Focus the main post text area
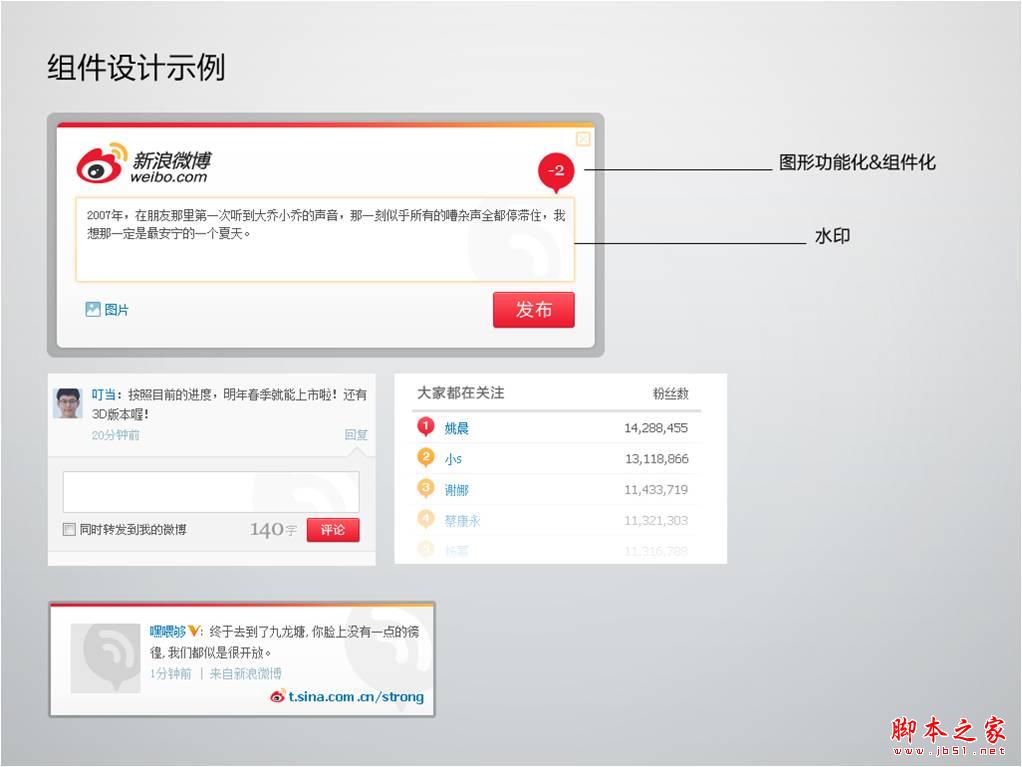 (325, 240)
